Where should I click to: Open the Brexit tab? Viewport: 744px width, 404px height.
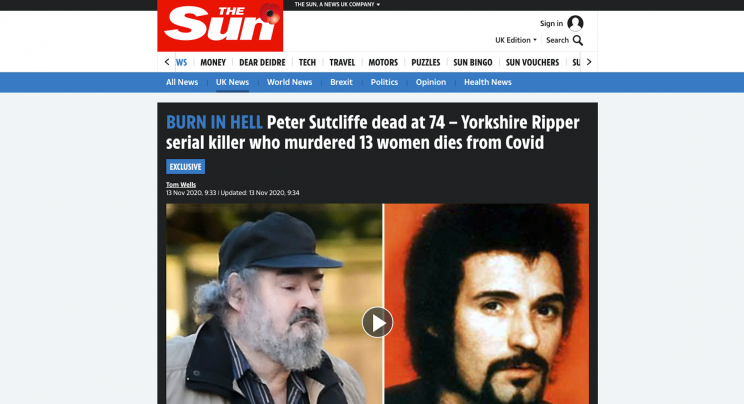[341, 82]
